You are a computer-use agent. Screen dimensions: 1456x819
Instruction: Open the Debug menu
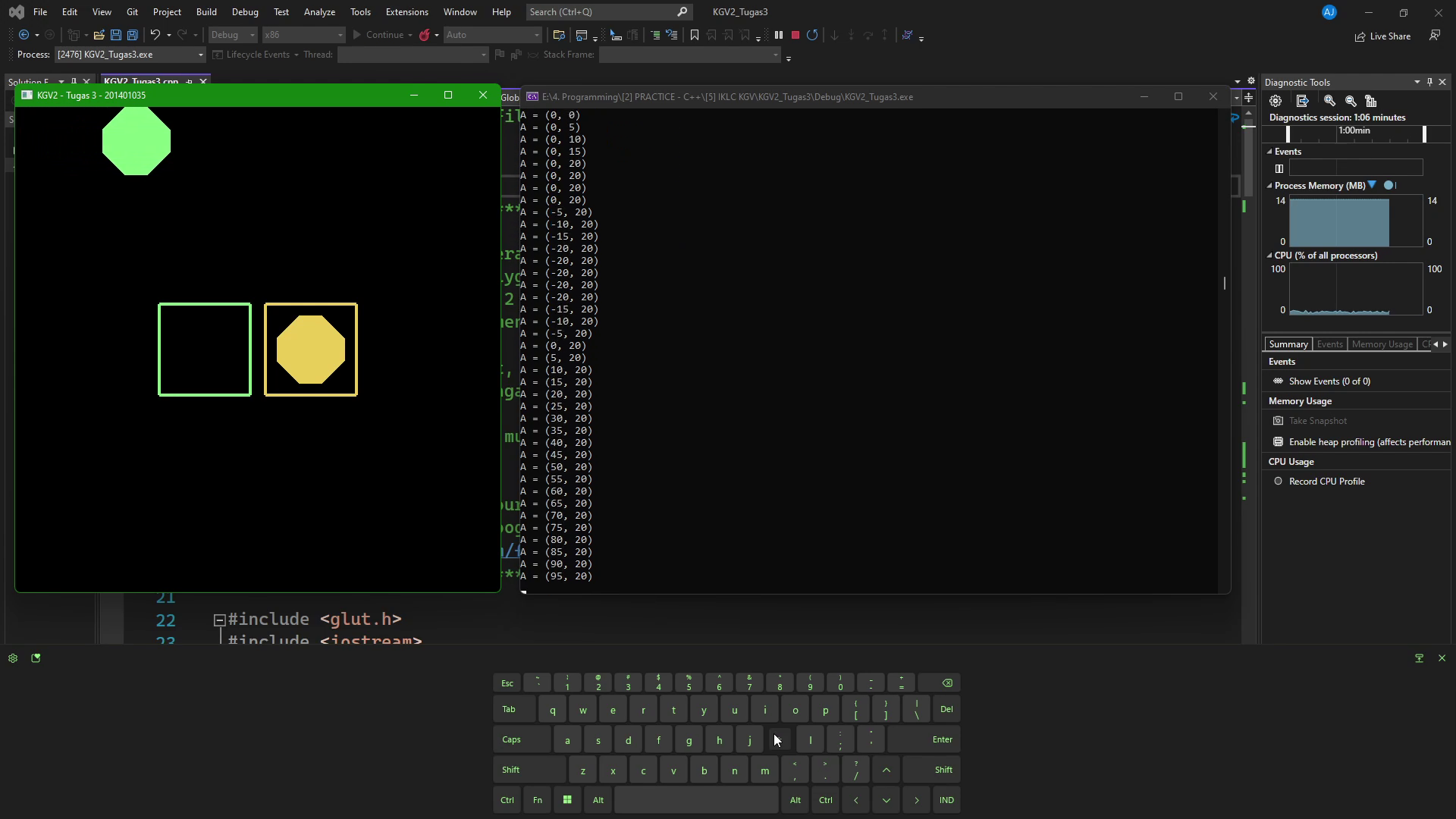(244, 12)
